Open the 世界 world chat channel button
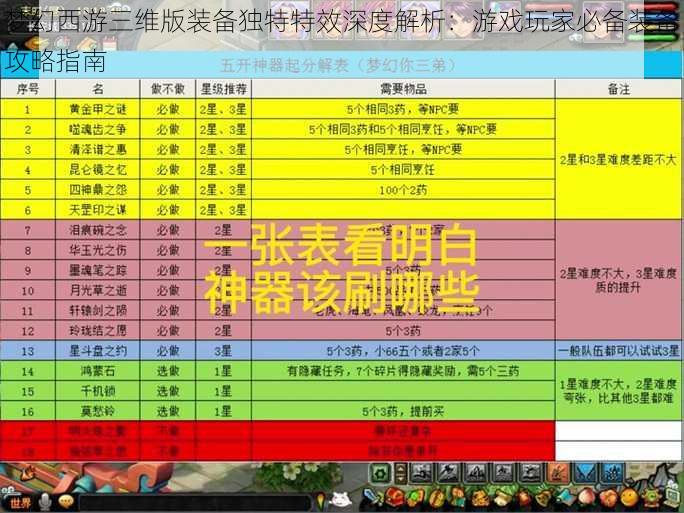The image size is (684, 513). (19, 503)
